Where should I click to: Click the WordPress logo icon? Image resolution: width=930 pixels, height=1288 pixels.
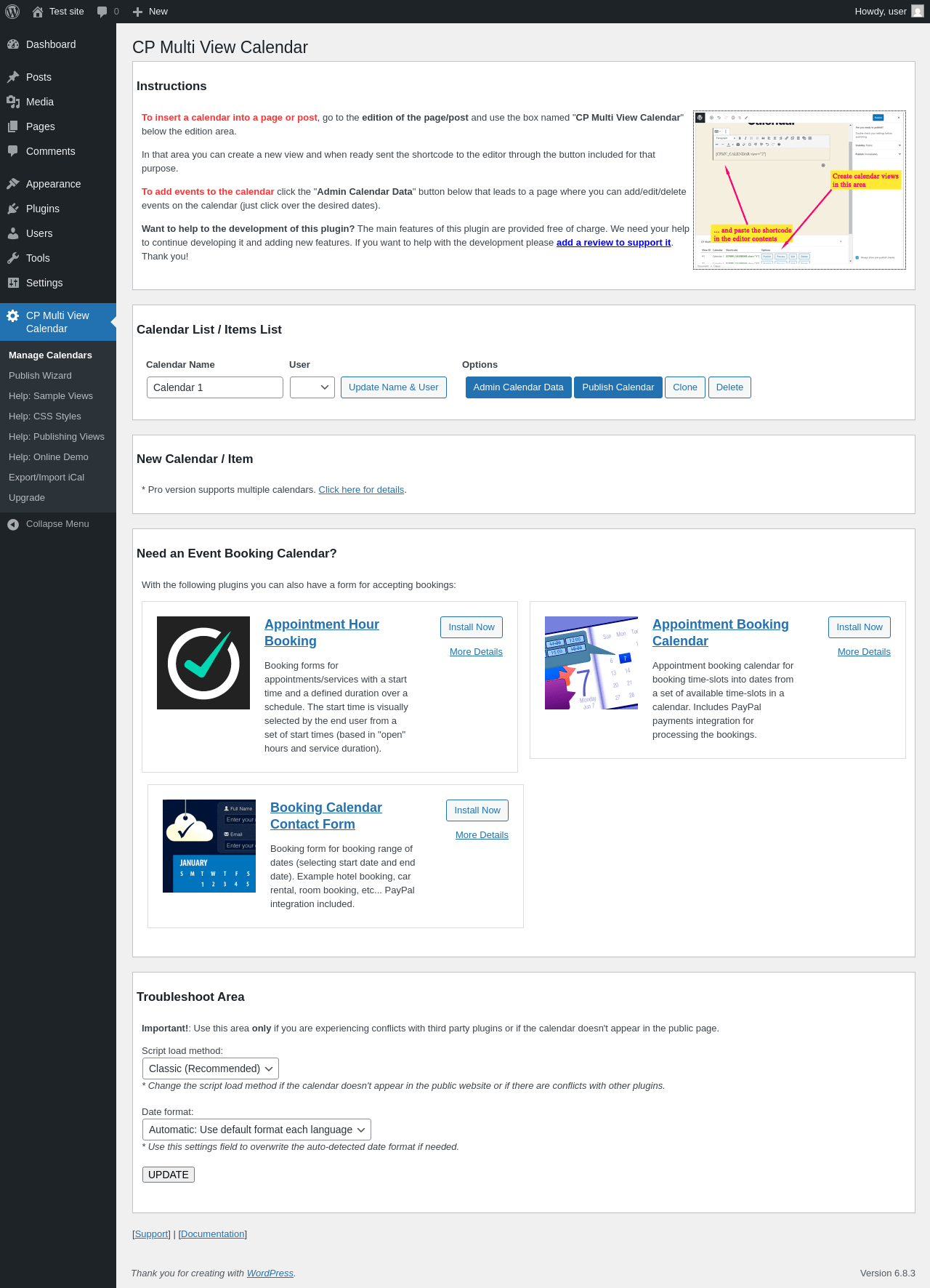point(12,12)
